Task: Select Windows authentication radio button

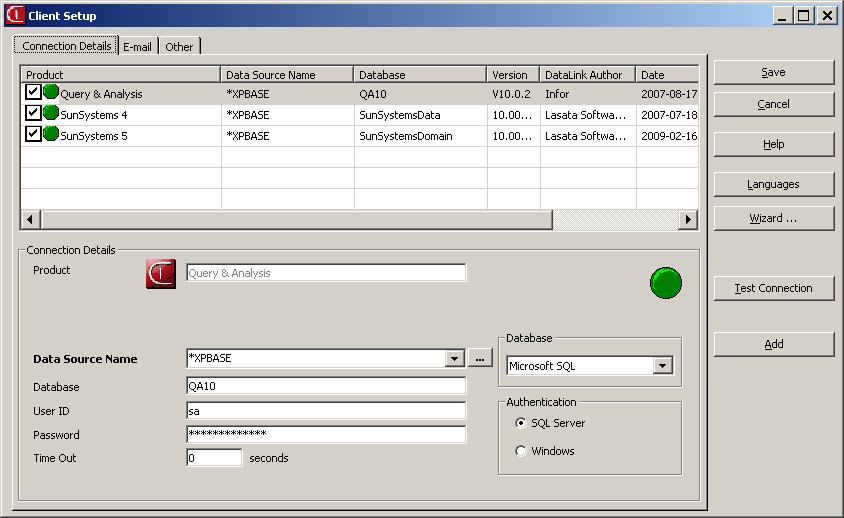Action: 520,451
